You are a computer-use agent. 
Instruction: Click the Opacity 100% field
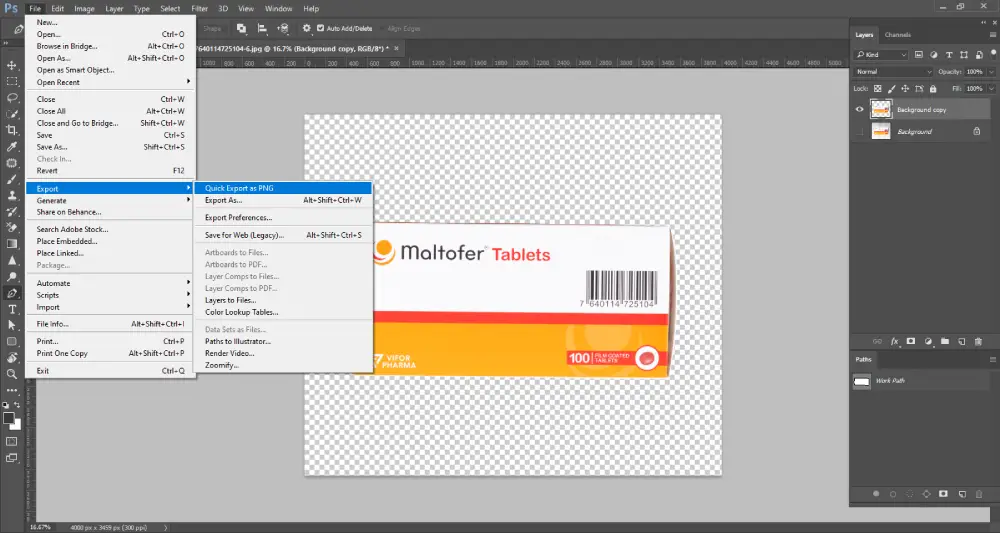click(975, 72)
